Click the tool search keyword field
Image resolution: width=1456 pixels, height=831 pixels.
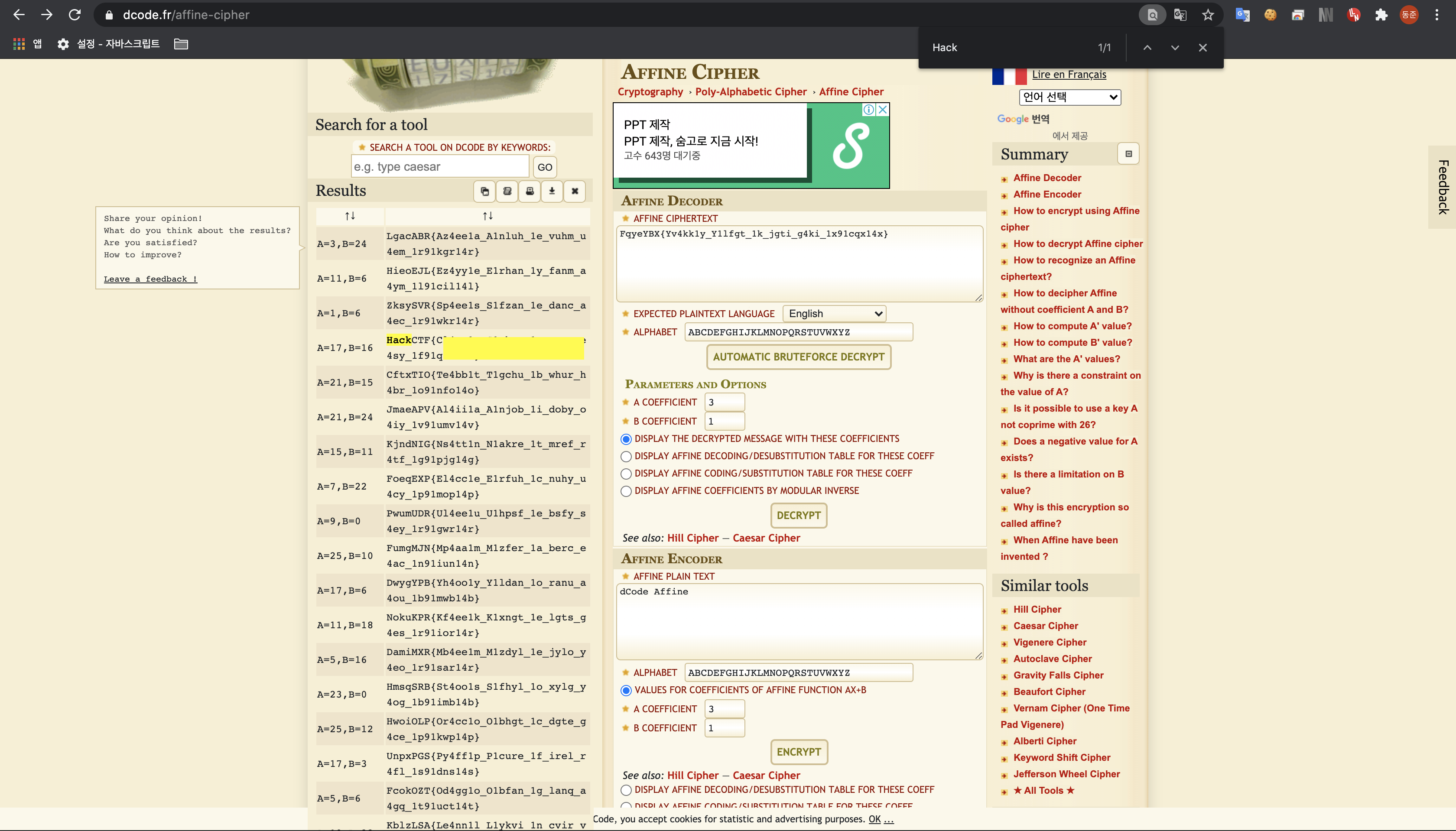(439, 167)
